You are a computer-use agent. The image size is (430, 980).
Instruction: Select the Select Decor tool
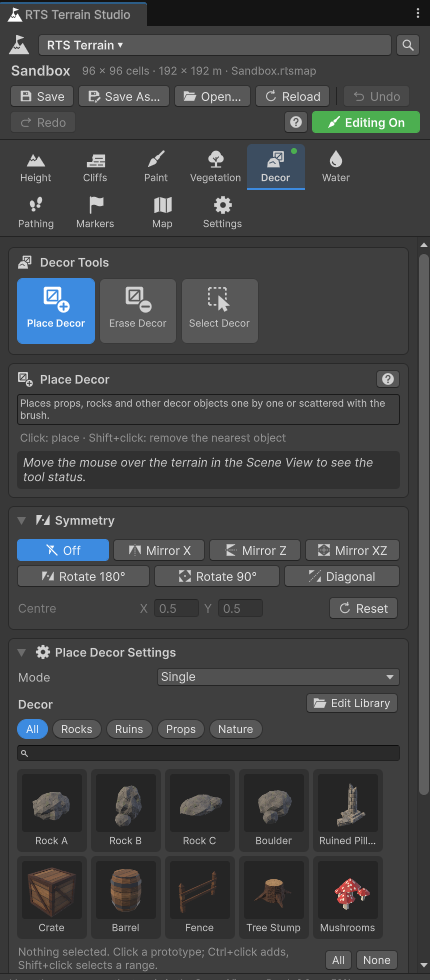[220, 311]
